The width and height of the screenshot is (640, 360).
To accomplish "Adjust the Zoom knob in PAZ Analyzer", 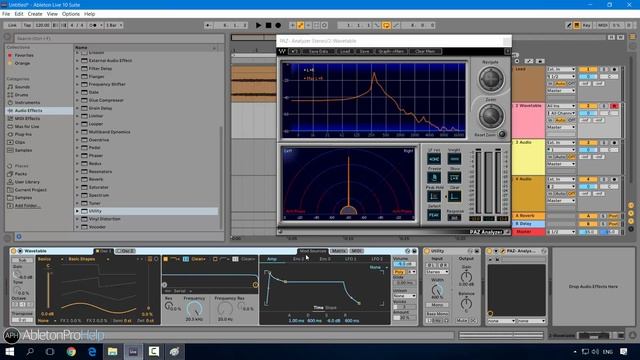I will [491, 116].
